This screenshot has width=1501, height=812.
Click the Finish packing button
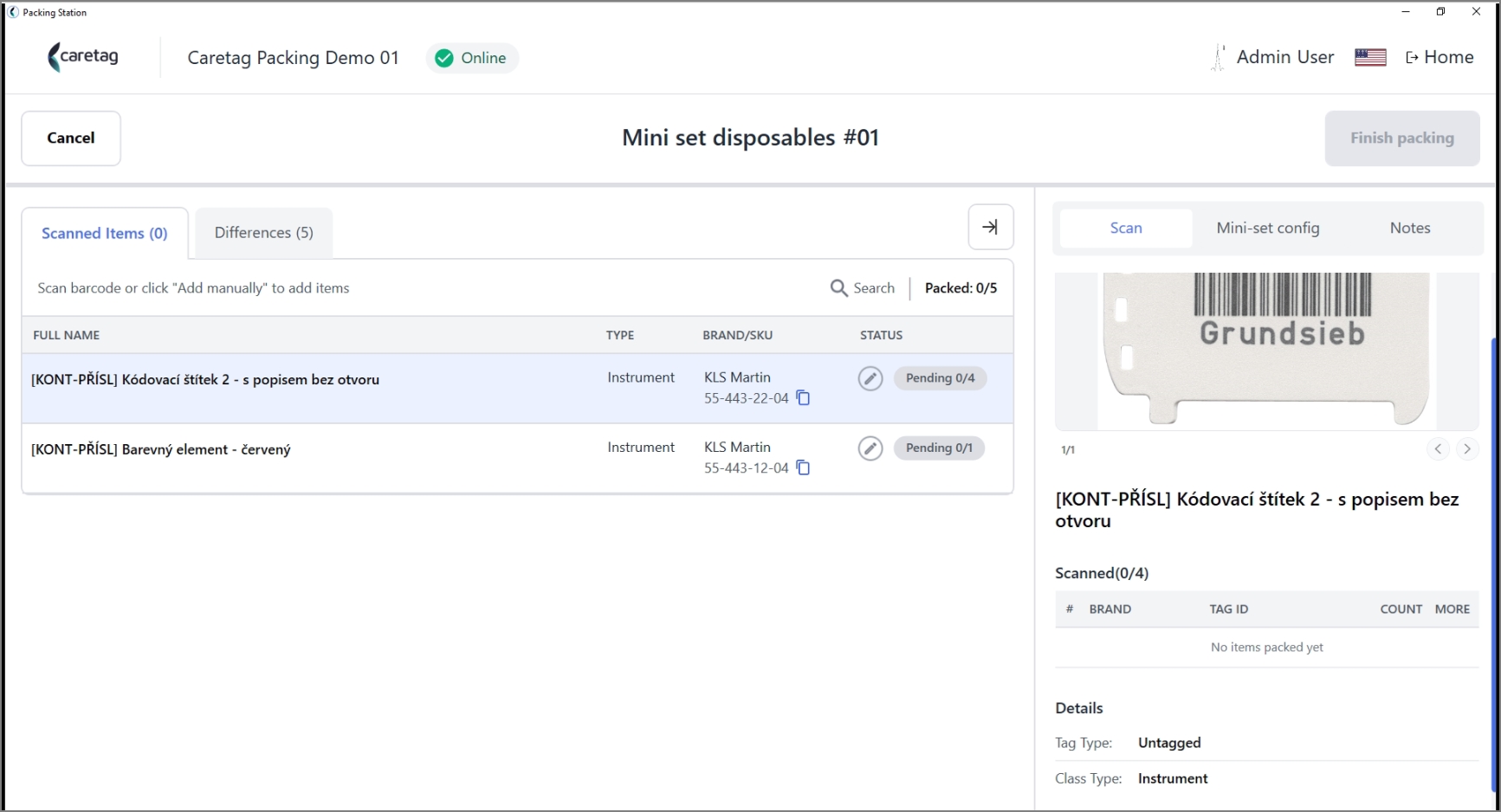click(x=1401, y=138)
